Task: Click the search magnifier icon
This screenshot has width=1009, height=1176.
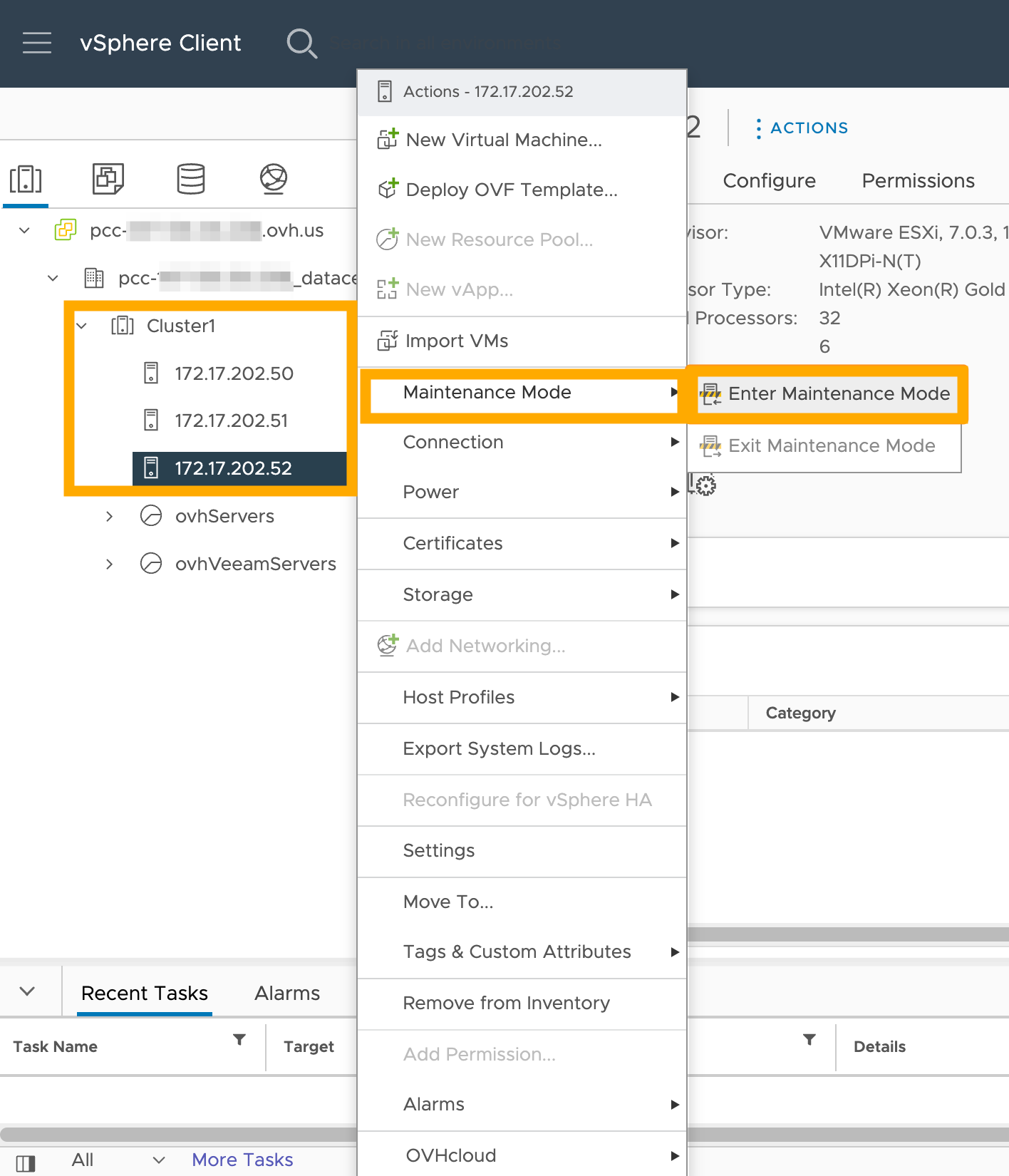Action: pyautogui.click(x=301, y=43)
